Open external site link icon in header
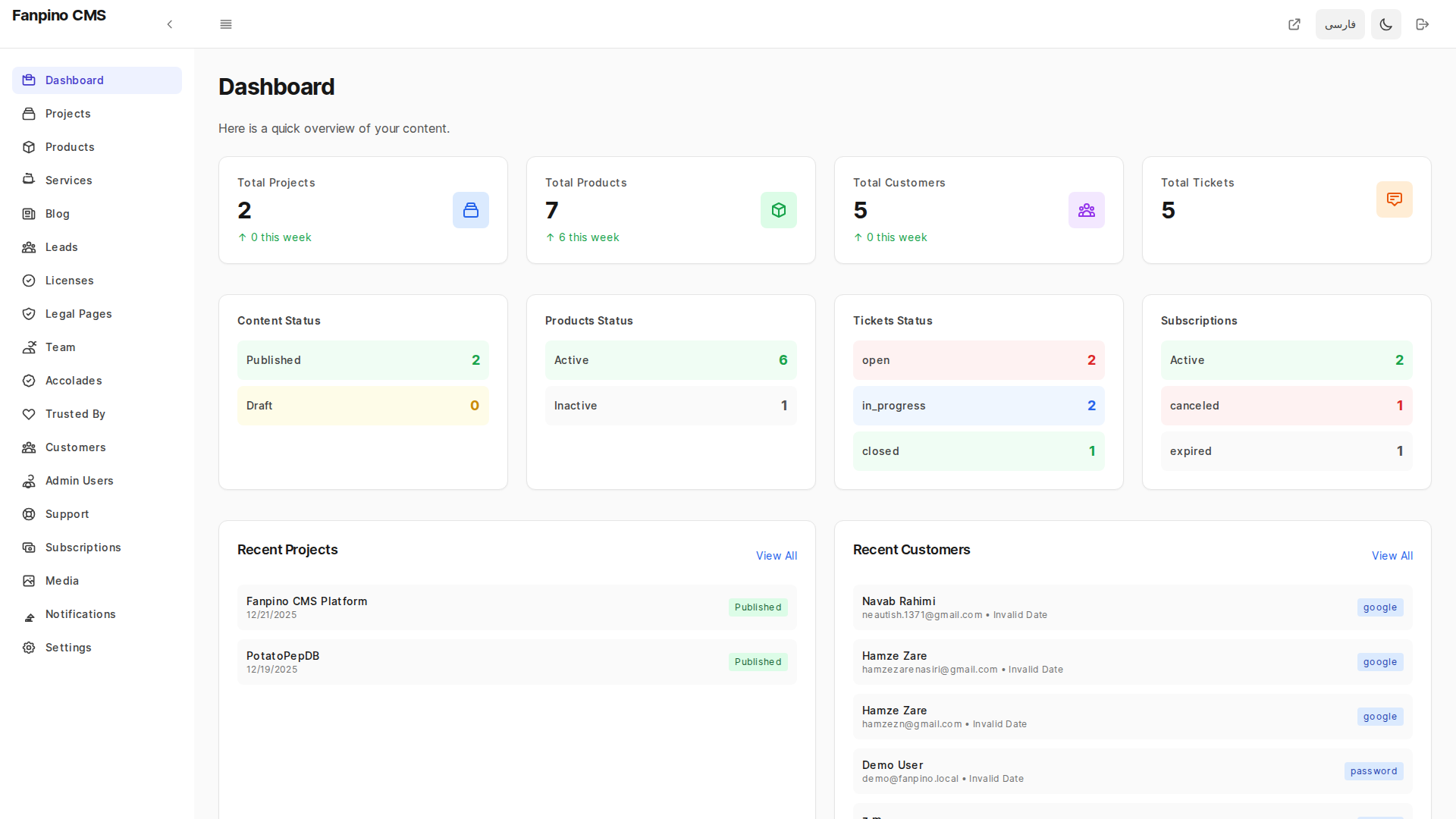 click(x=1294, y=24)
